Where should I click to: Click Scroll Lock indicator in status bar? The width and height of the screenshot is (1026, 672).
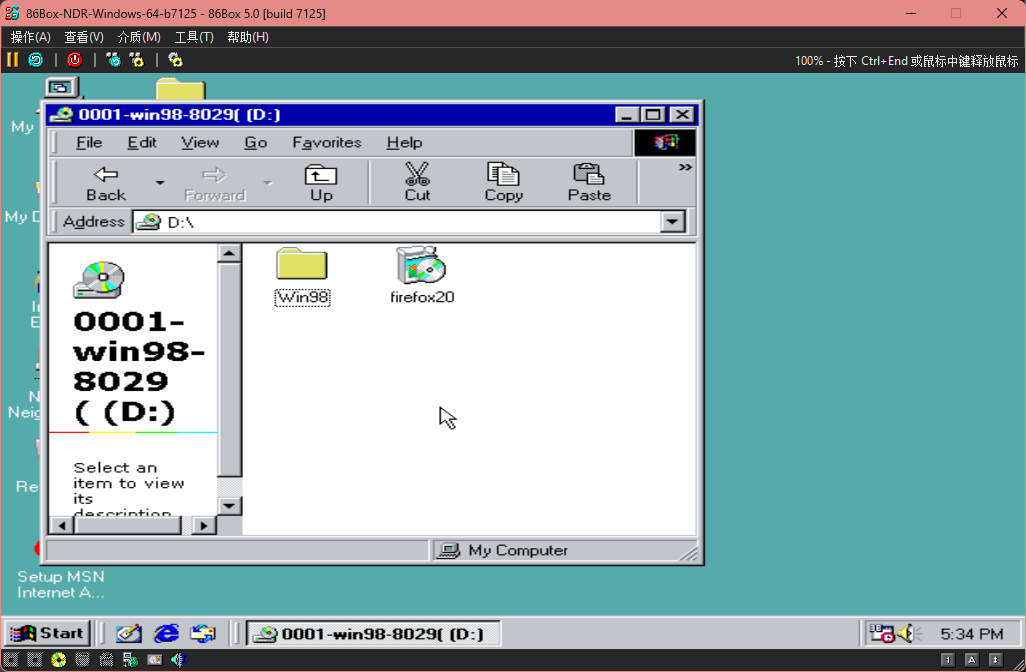995,660
